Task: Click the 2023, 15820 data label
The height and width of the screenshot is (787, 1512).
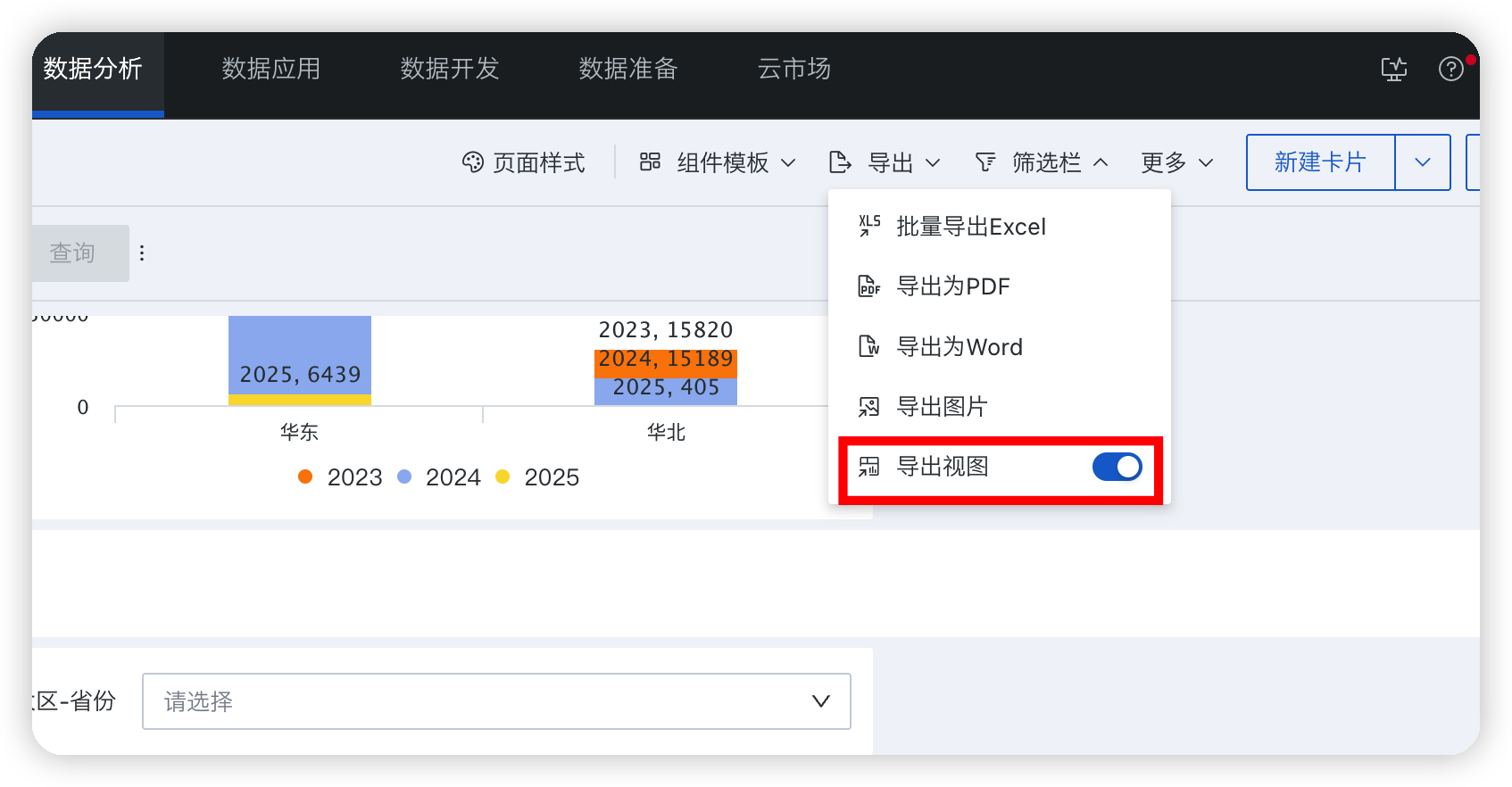Action: [666, 330]
